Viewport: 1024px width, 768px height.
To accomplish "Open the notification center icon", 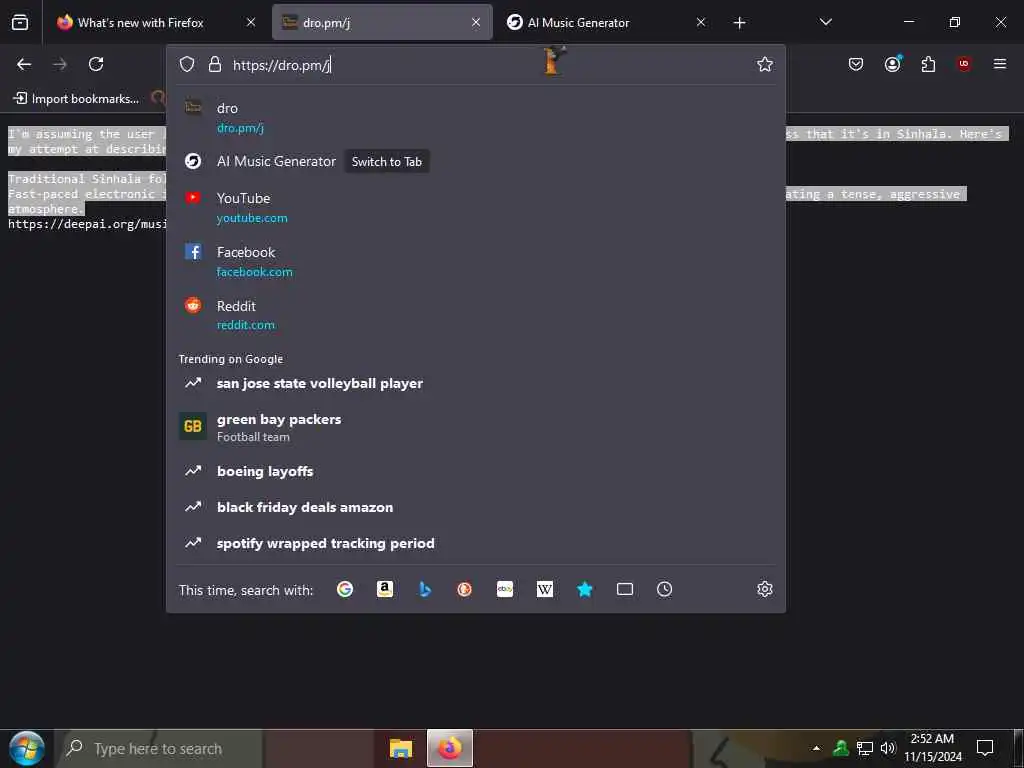I will (x=985, y=748).
